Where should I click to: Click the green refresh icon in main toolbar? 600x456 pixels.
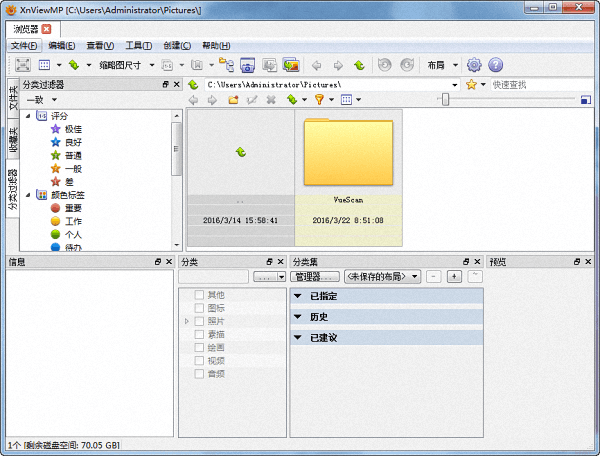pos(74,65)
